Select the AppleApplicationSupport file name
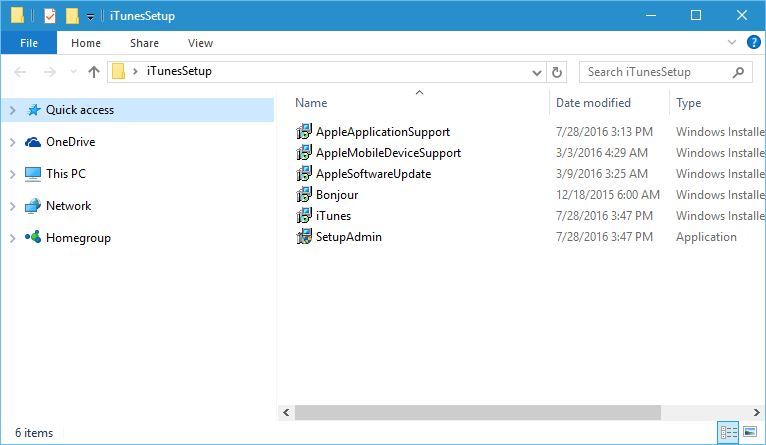This screenshot has height=445, width=766. 383,132
